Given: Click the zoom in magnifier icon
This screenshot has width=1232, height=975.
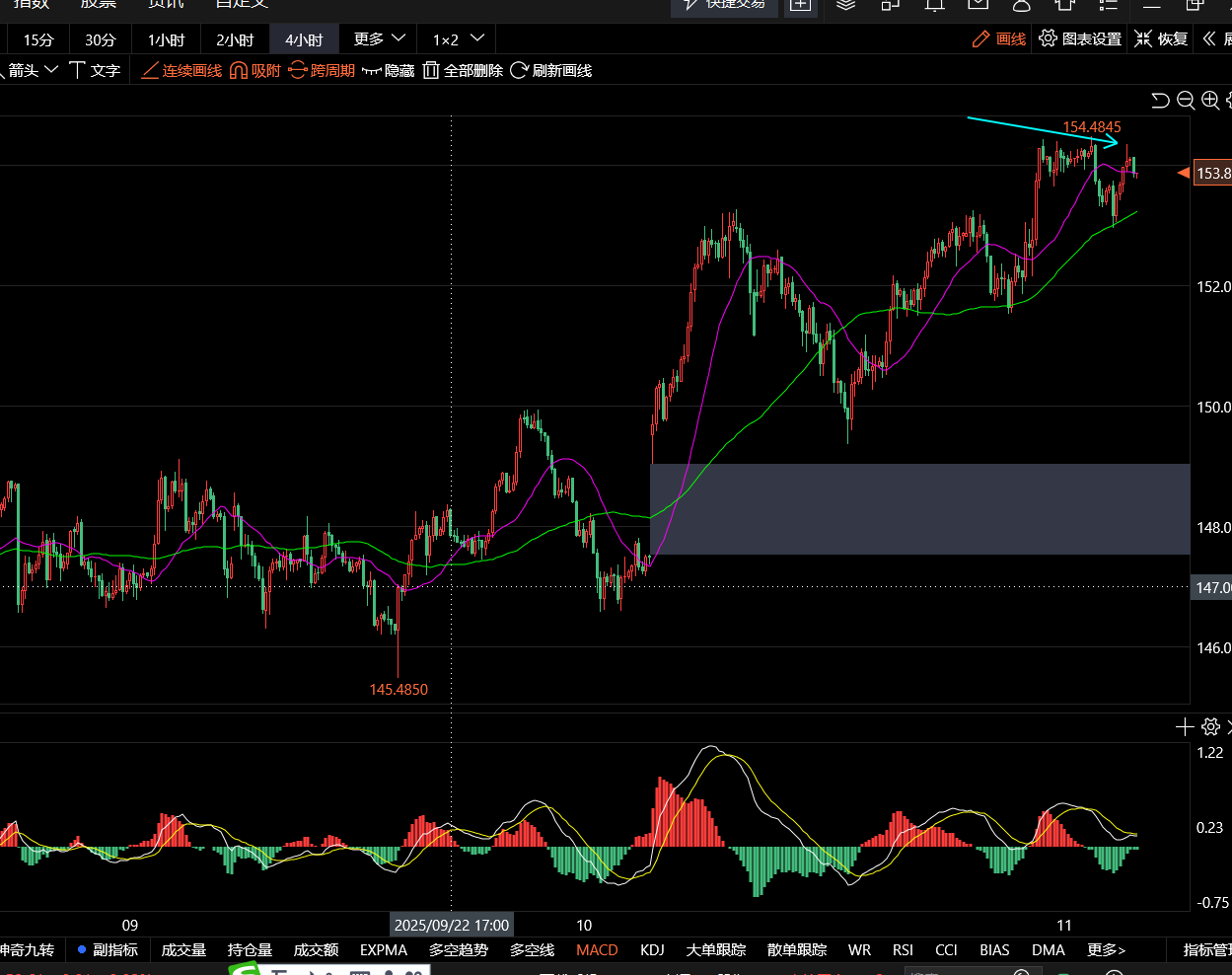Looking at the screenshot, I should coord(1210,100).
